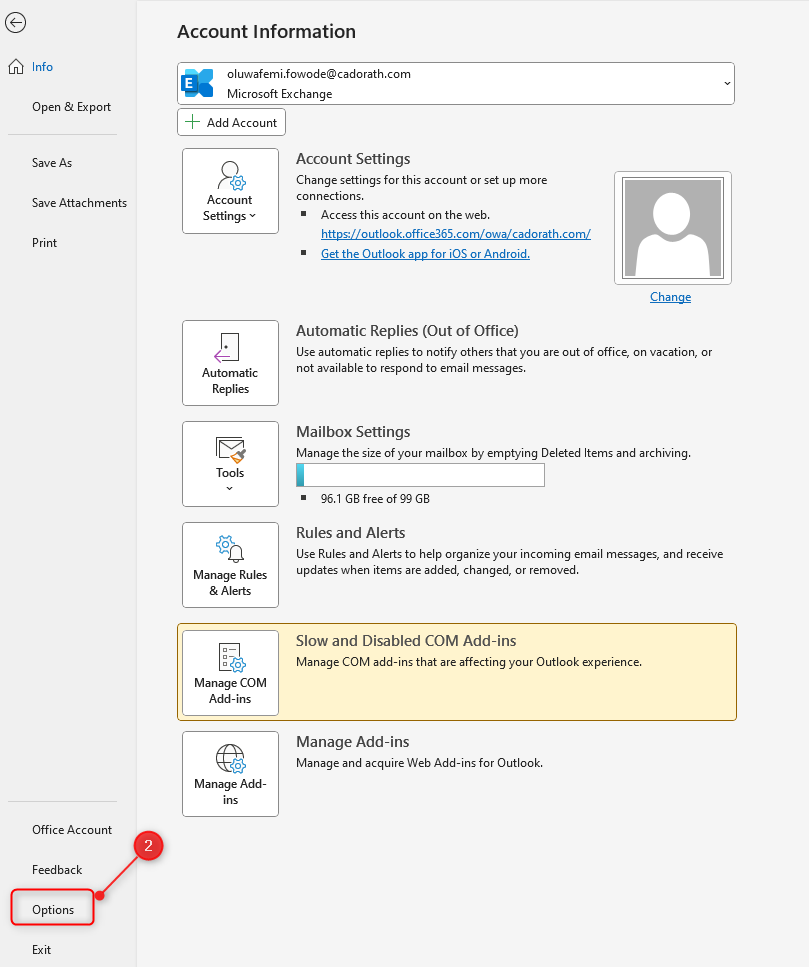The width and height of the screenshot is (809, 967).
Task: Open the Feedback page
Action: click(57, 870)
